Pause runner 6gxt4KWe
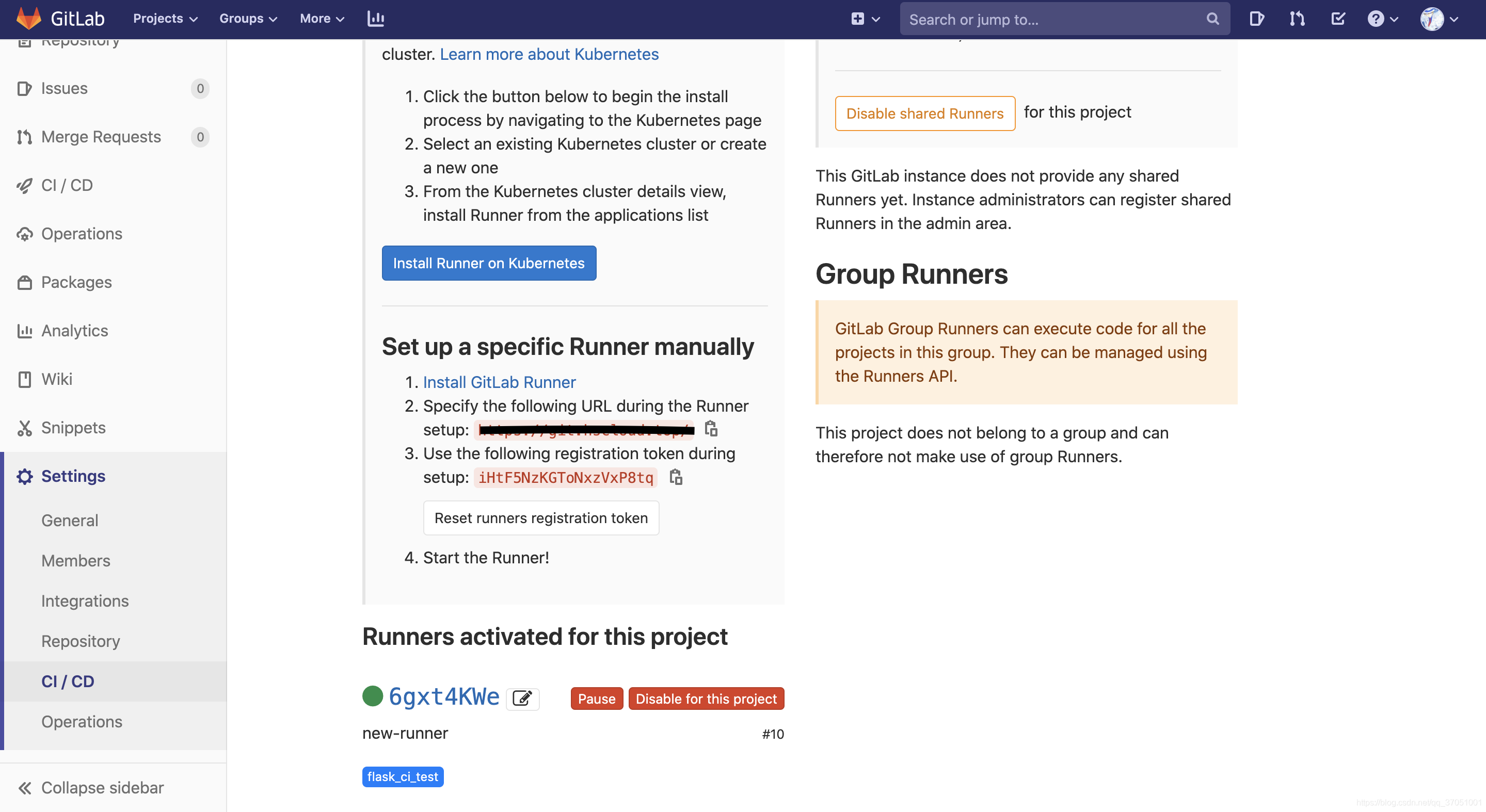This screenshot has width=1486, height=812. tap(596, 699)
